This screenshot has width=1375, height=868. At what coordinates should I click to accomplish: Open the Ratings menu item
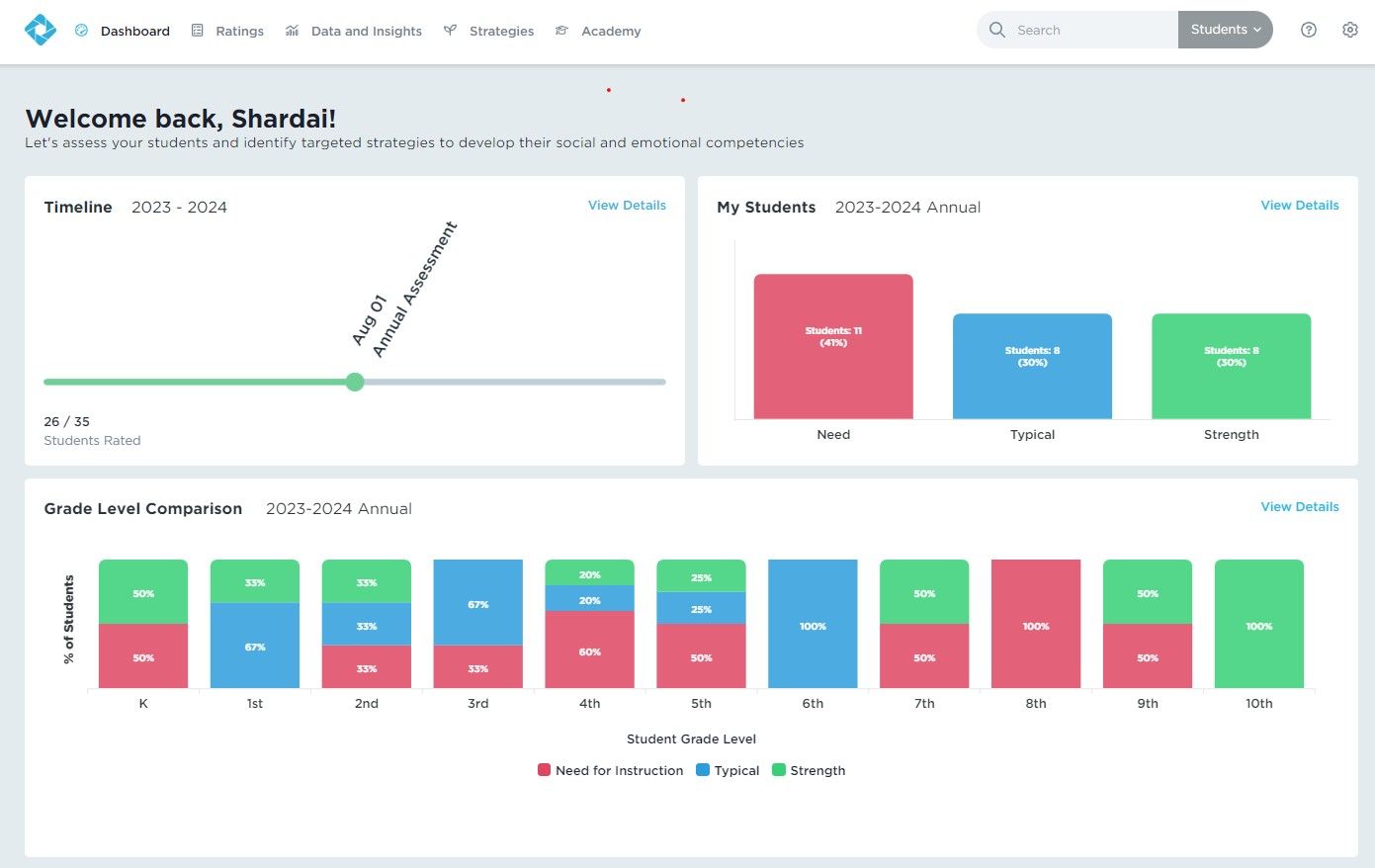[239, 31]
